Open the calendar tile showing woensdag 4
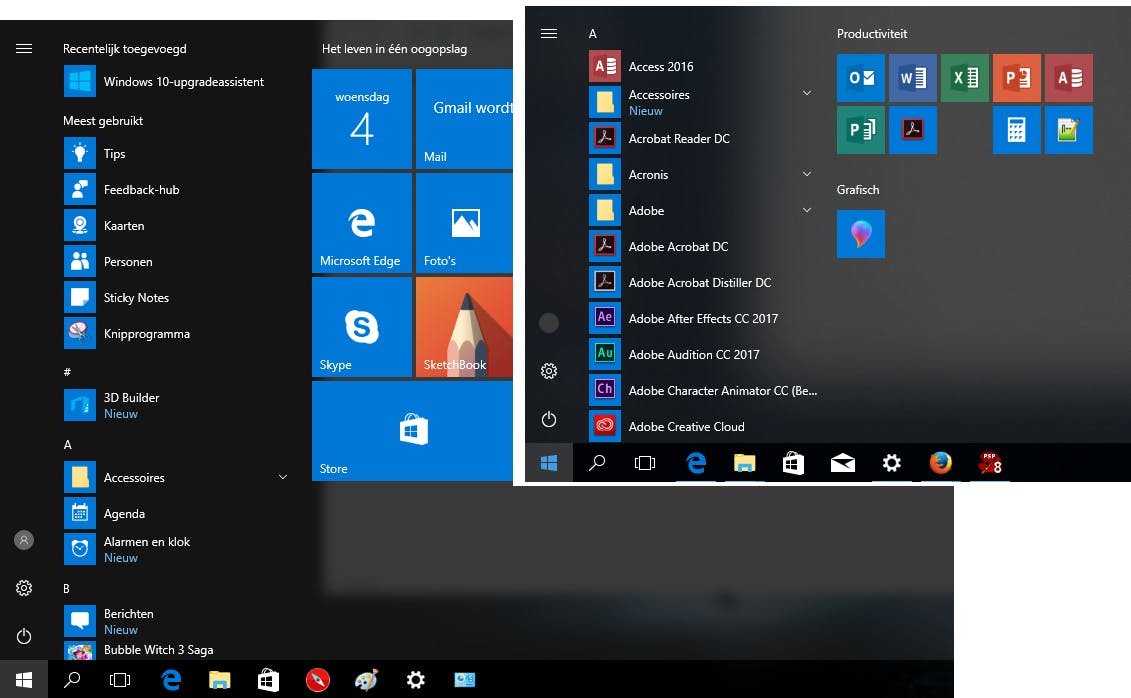The image size is (1131, 698). (362, 119)
